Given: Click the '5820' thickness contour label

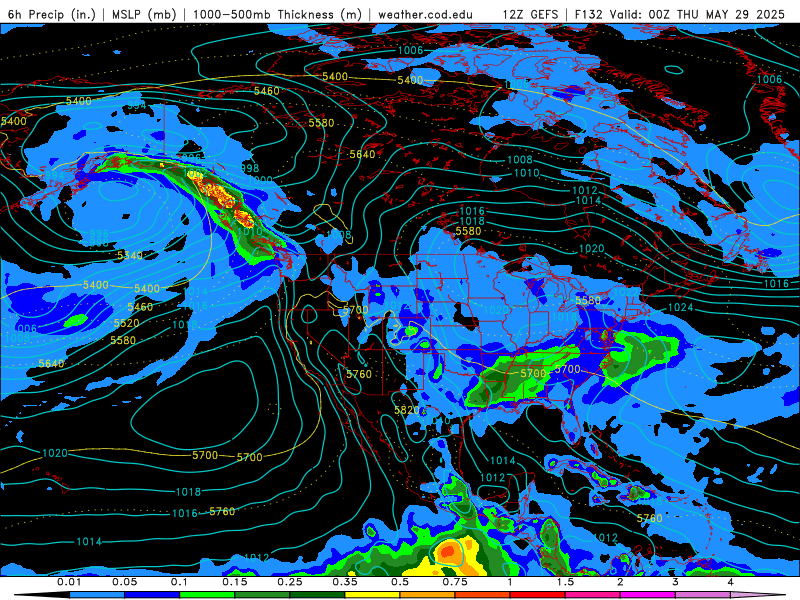Looking at the screenshot, I should [407, 410].
